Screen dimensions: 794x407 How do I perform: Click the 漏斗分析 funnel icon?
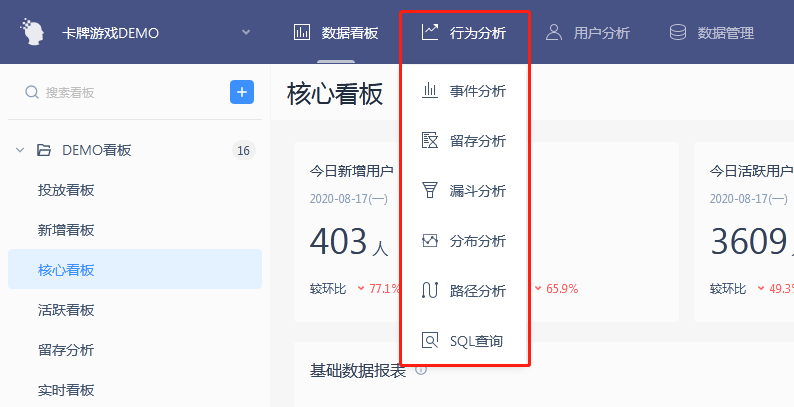(430, 191)
